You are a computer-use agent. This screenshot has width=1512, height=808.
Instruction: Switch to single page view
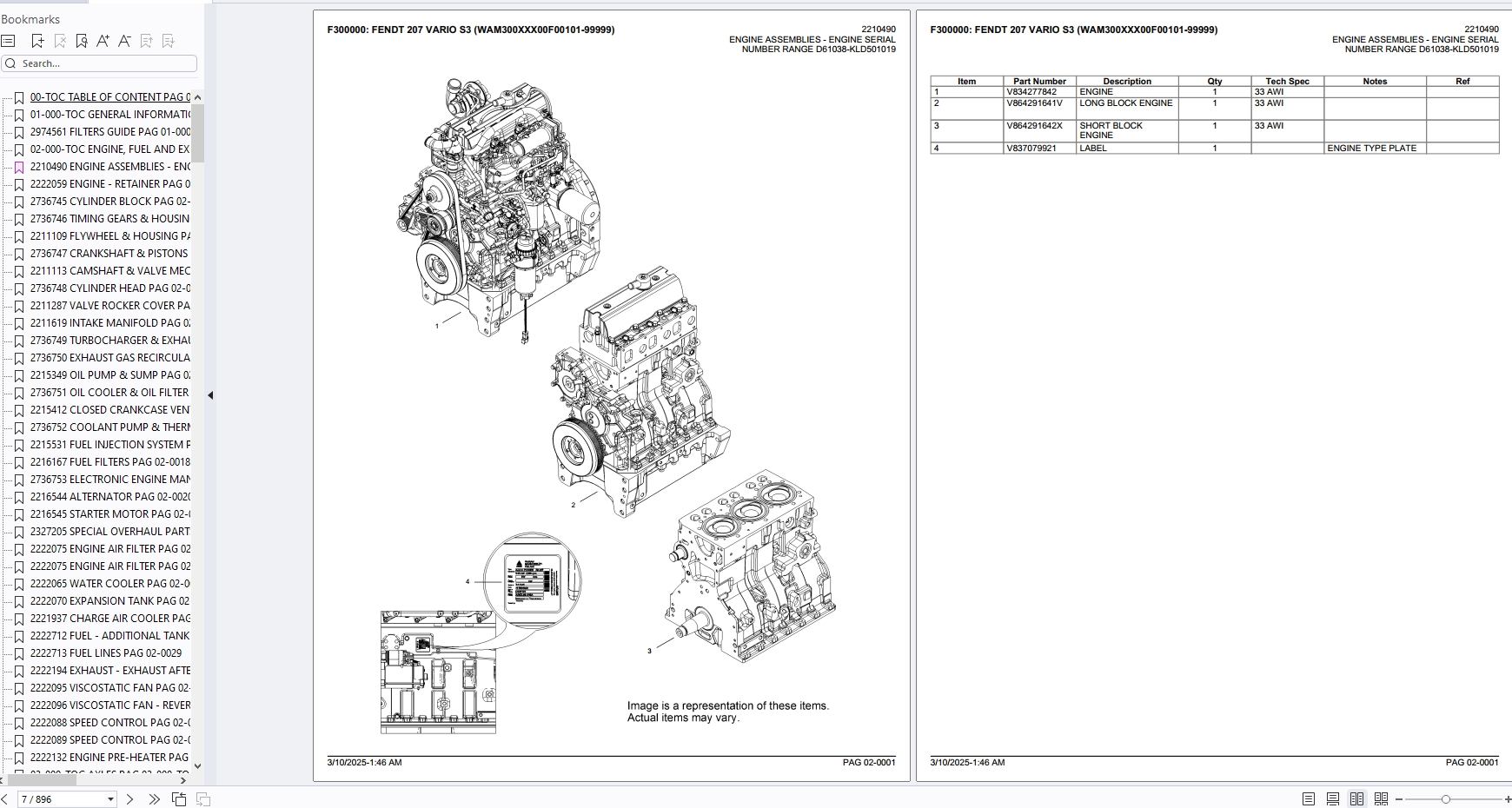point(1309,799)
